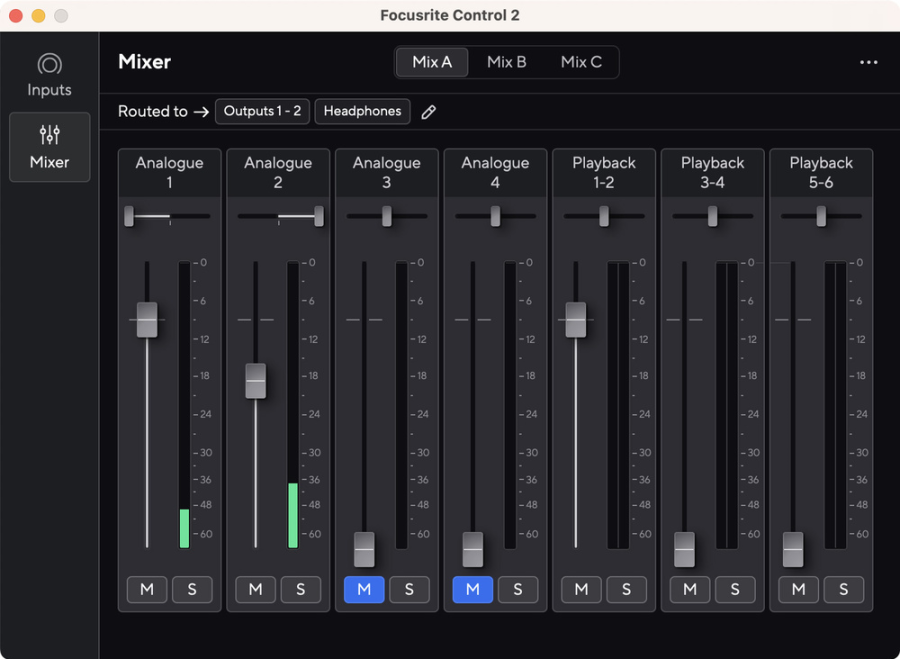Mute the Playback 3-4 channel
The image size is (900, 659).
tap(689, 590)
